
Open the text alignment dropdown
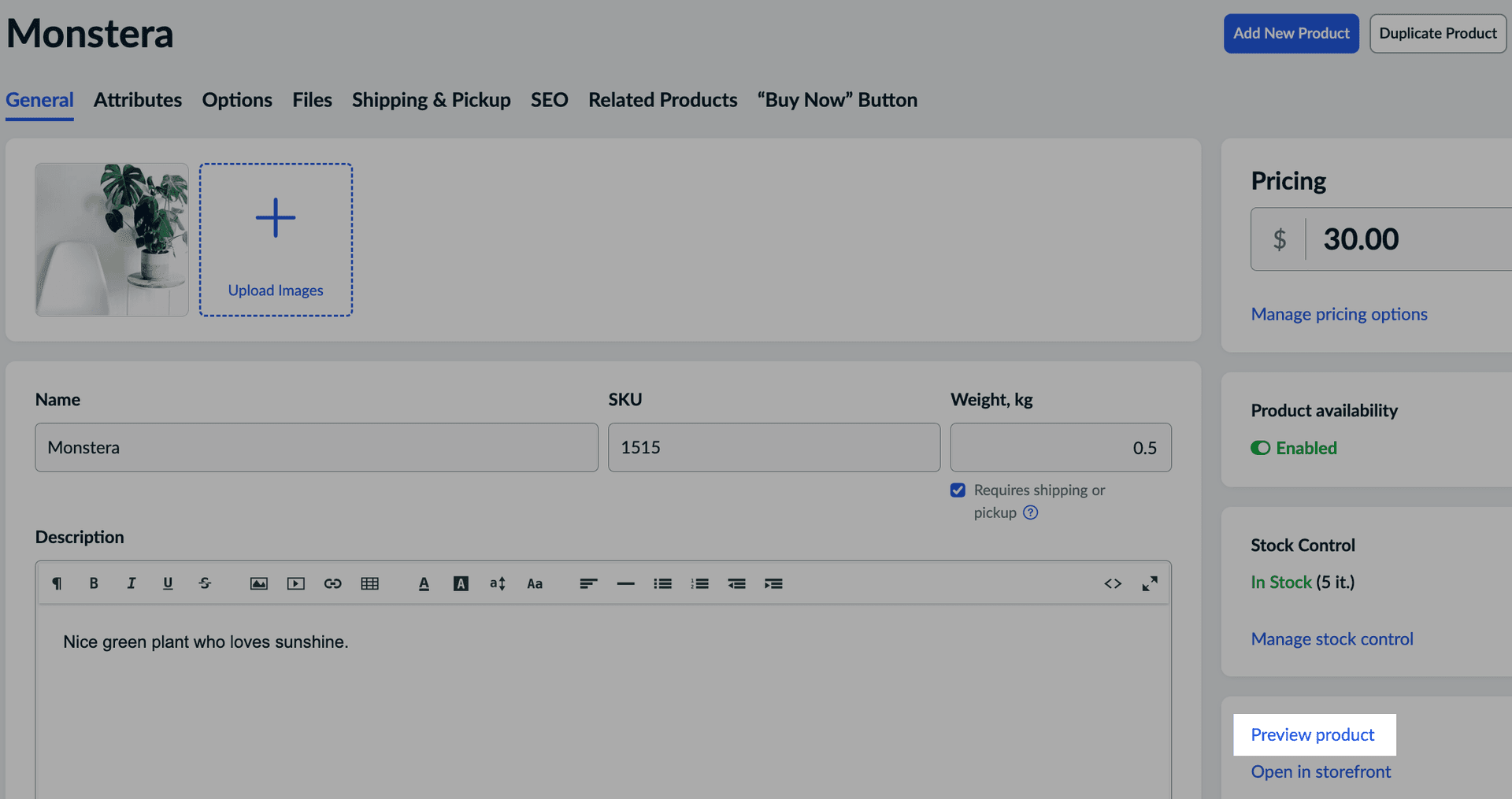point(588,583)
